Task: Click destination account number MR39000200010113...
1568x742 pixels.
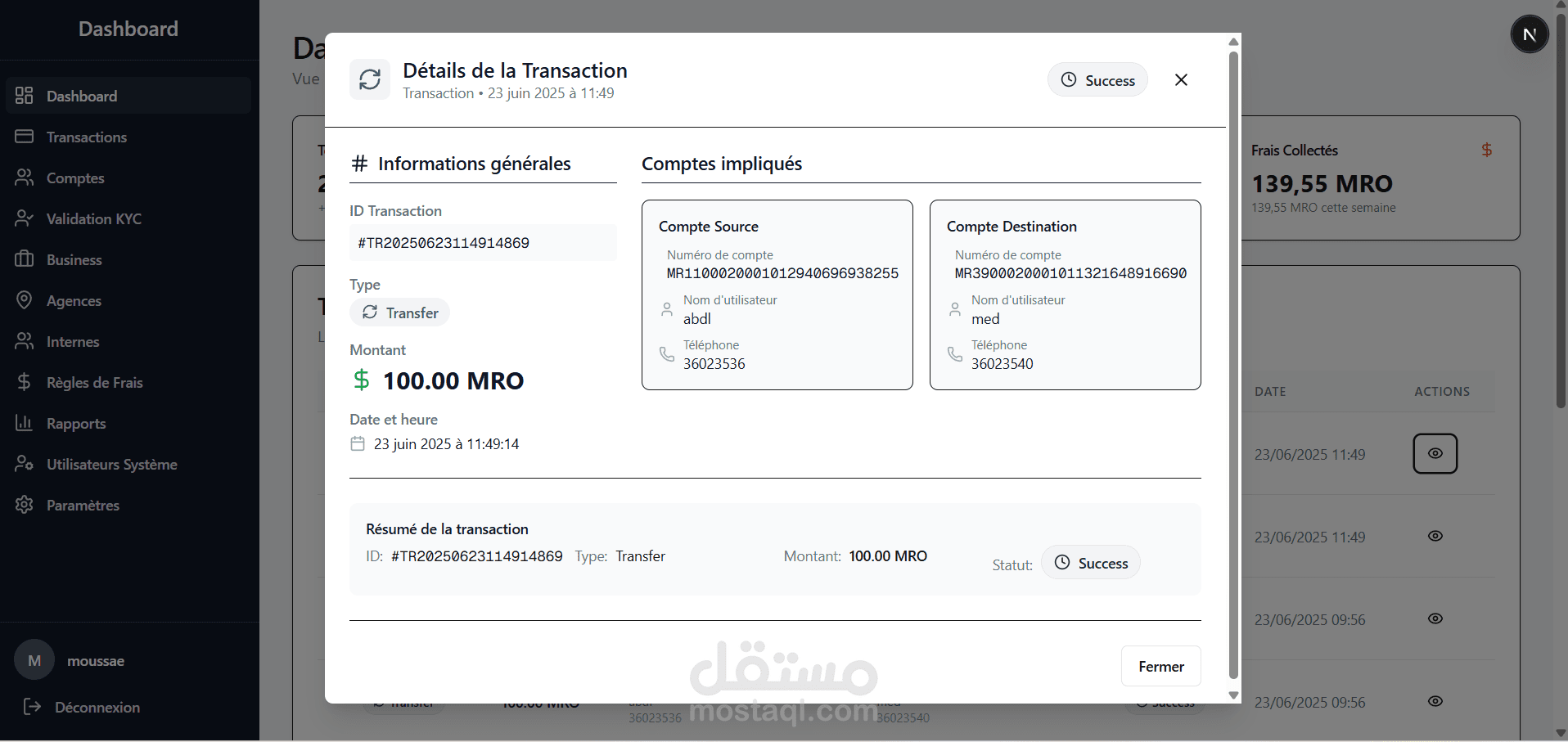Action: click(x=1070, y=273)
